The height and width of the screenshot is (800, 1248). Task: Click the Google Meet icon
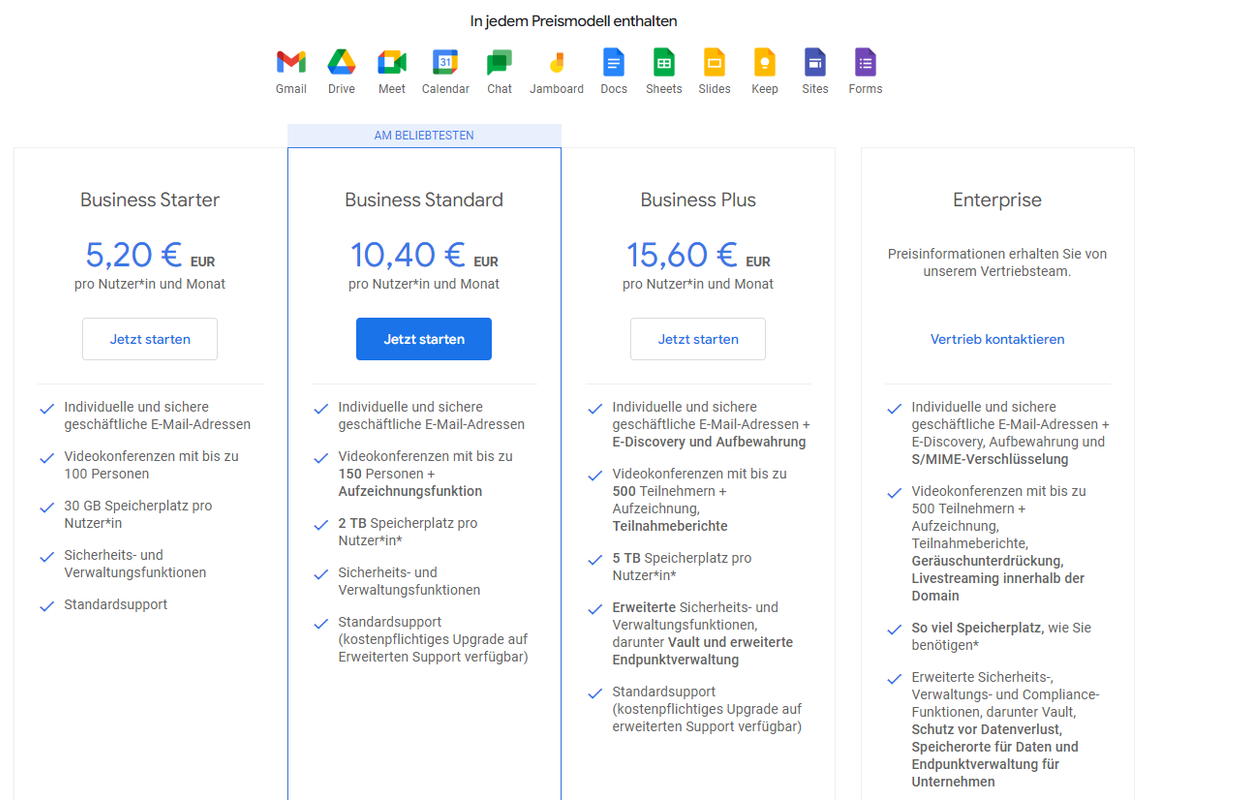tap(392, 62)
